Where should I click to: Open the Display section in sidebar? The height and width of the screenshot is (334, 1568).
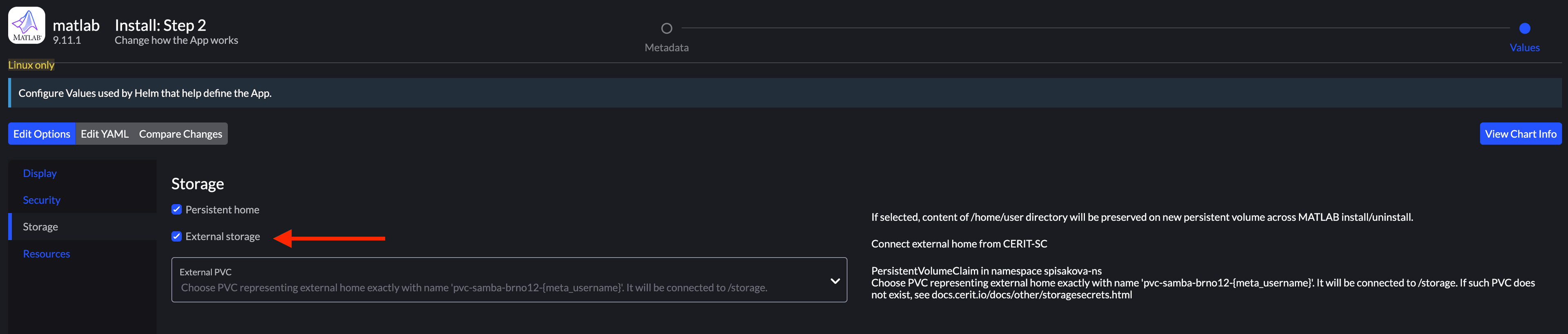coord(40,174)
